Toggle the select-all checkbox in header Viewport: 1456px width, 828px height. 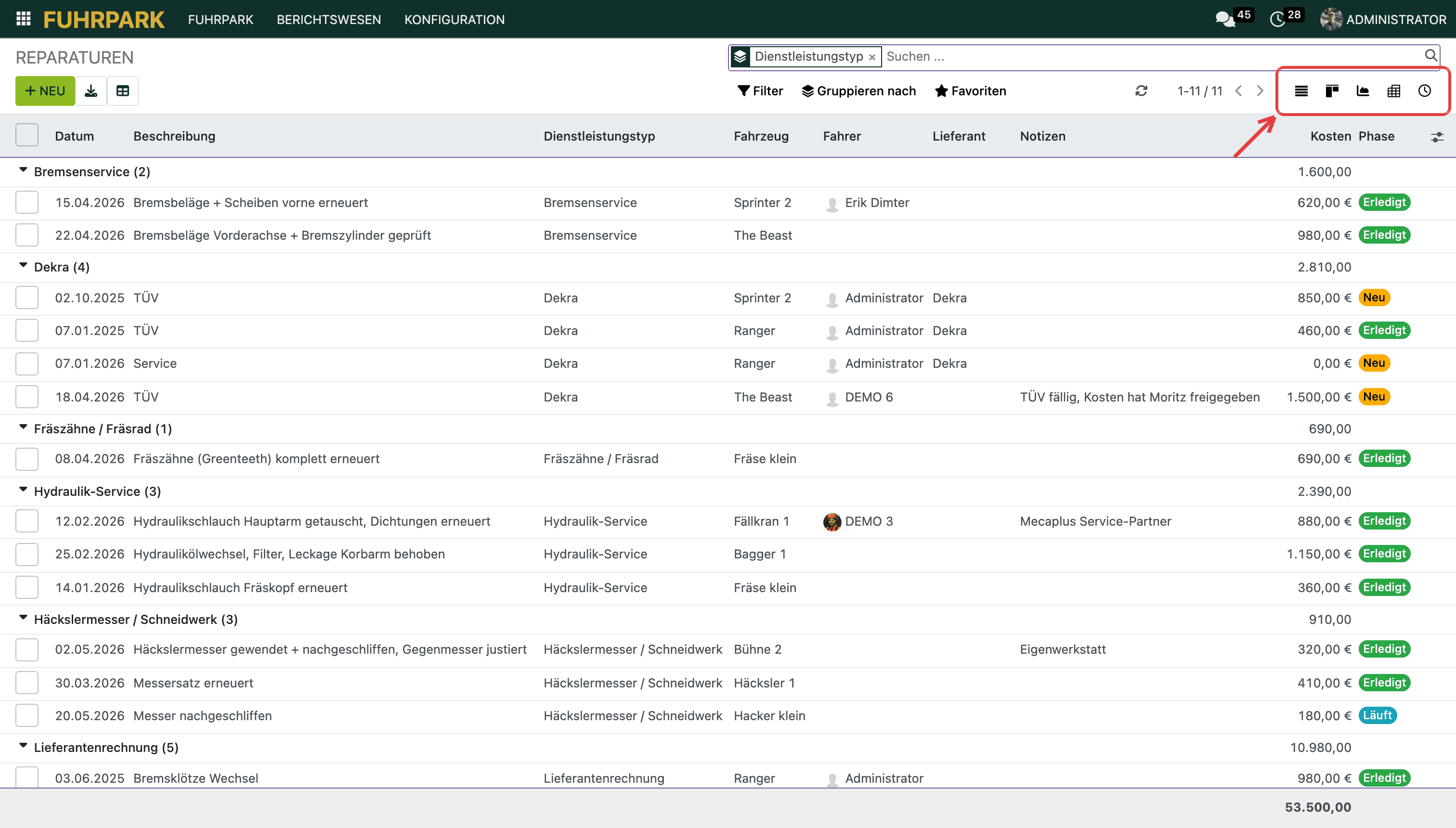(x=27, y=135)
